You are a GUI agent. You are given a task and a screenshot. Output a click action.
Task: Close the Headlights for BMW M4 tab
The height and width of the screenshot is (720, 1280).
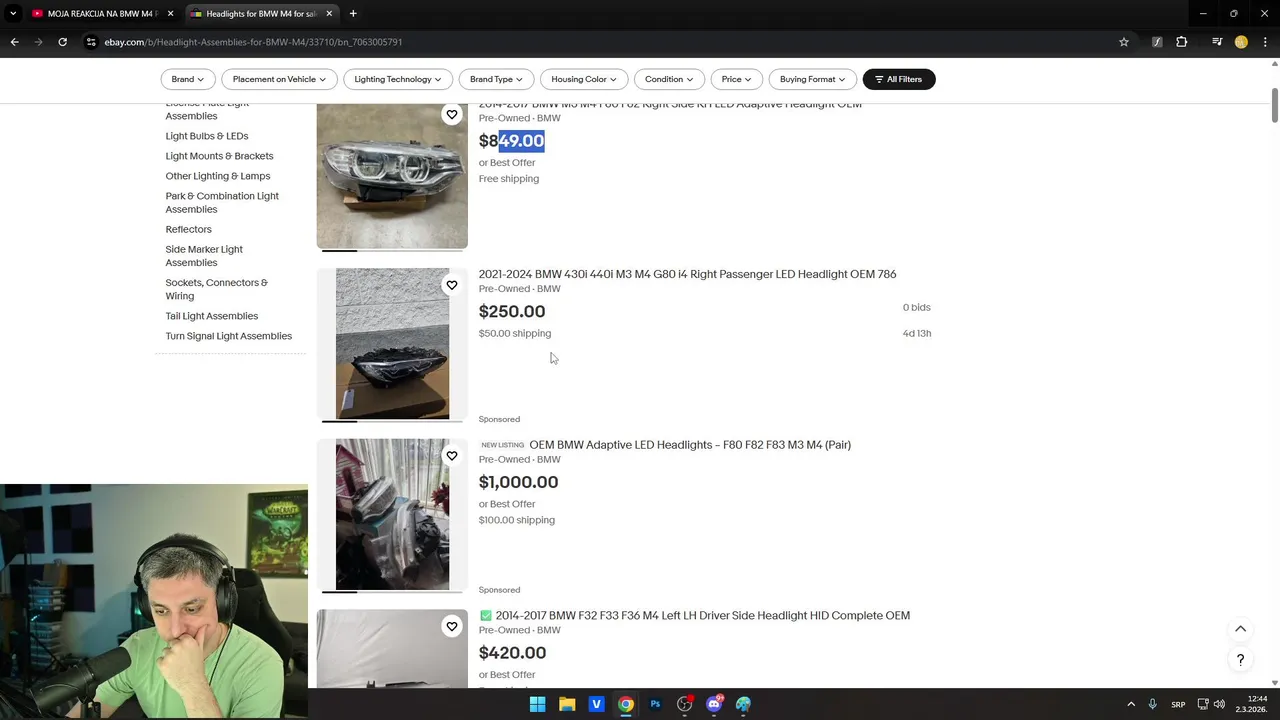(x=329, y=14)
